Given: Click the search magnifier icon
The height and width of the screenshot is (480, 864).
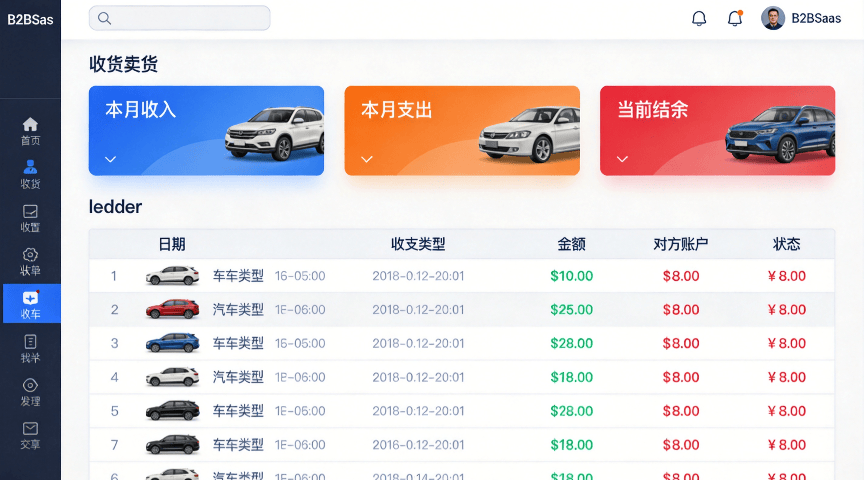Looking at the screenshot, I should point(104,19).
